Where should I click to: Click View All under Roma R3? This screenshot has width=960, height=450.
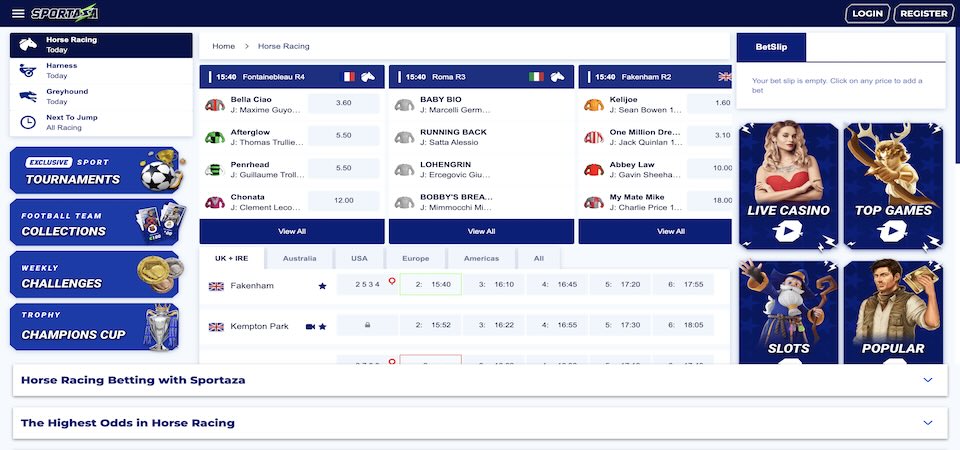481,231
